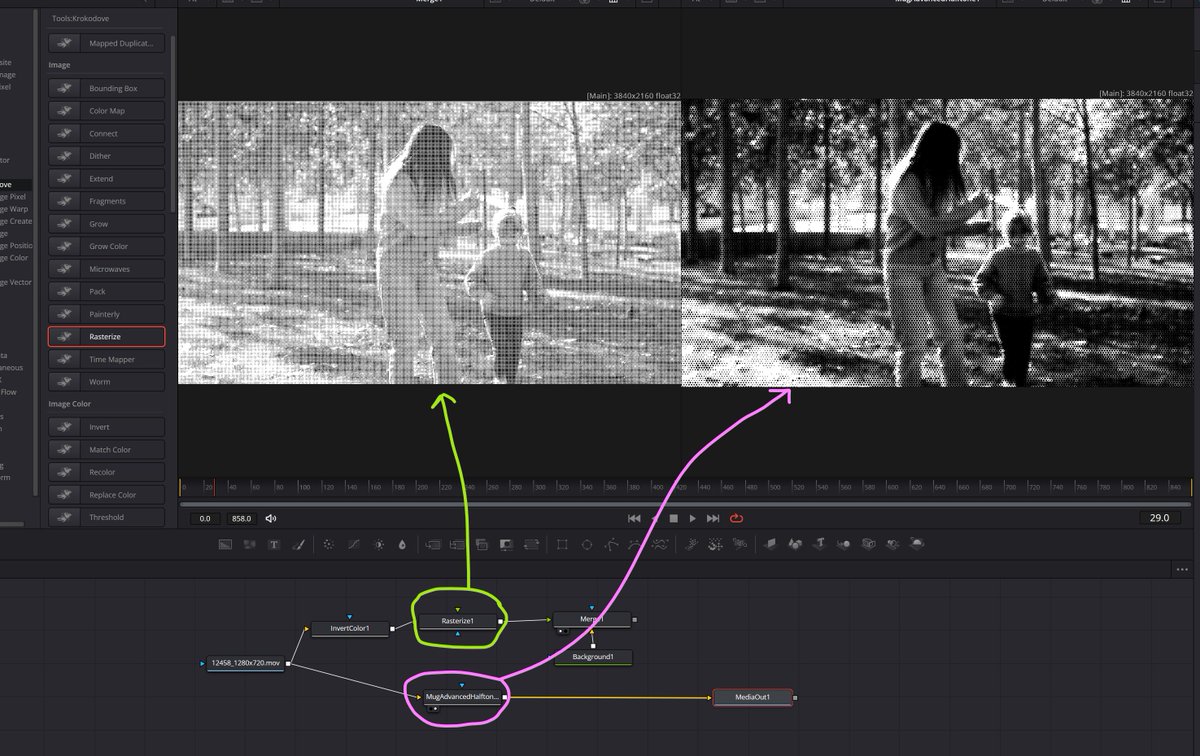The height and width of the screenshot is (756, 1200).
Task: Jump to last frame
Action: [x=713, y=518]
